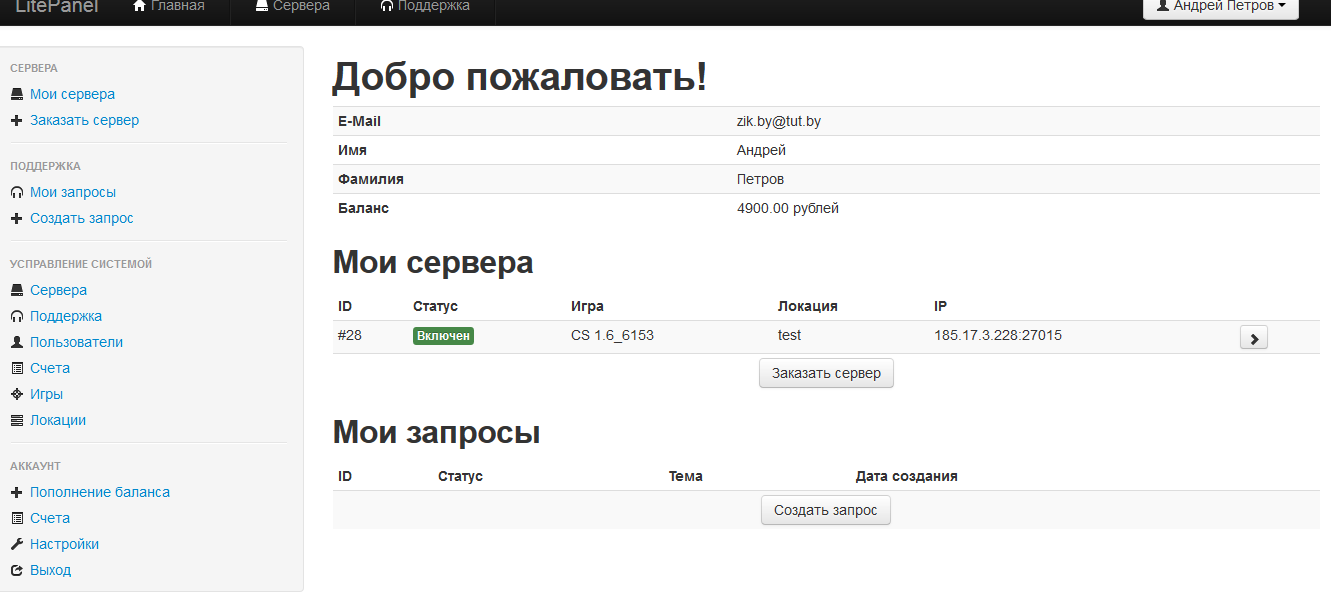Click the exit icon beside Выход
Image resolution: width=1331 pixels, height=596 pixels.
tap(17, 570)
